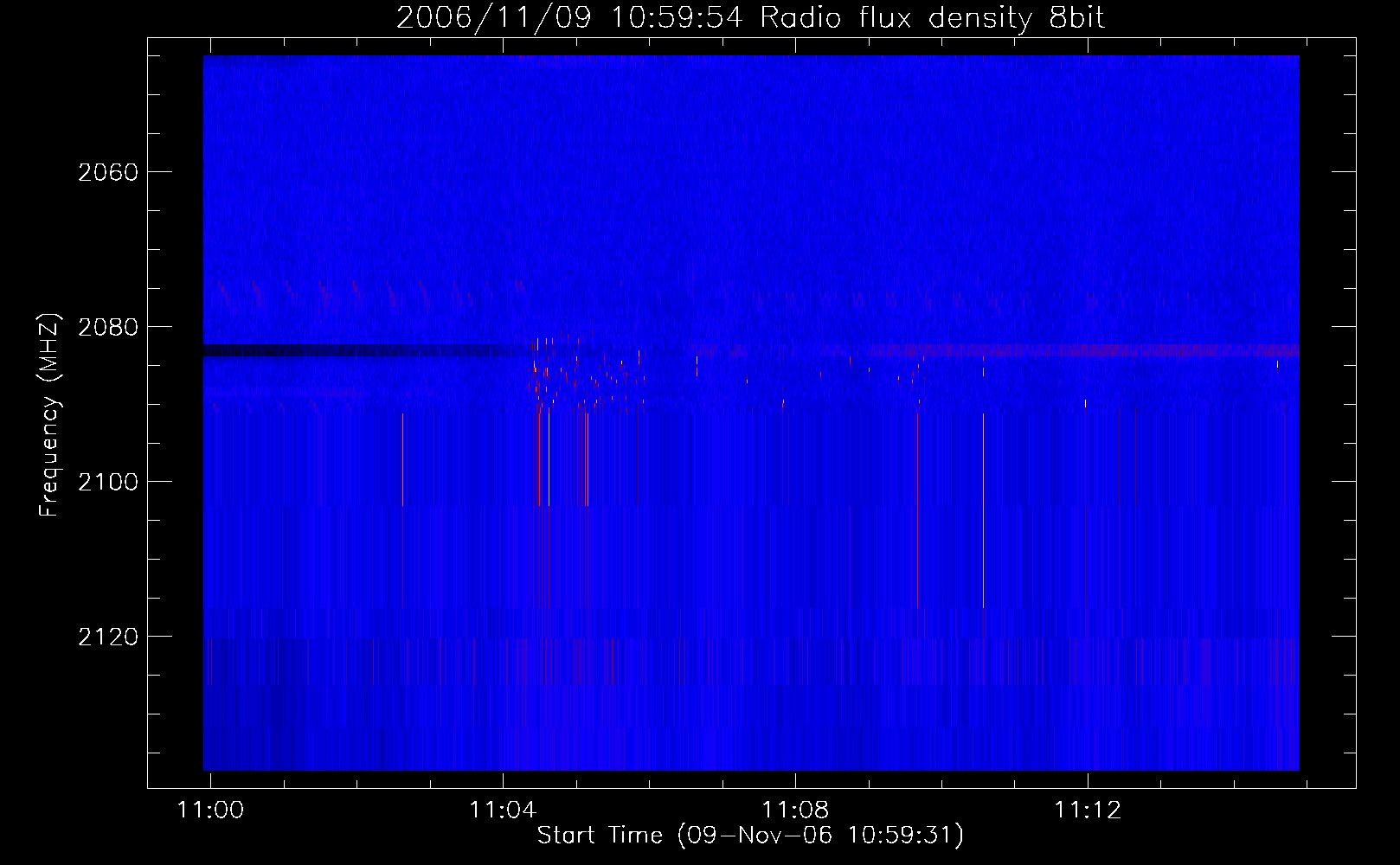Click the 2120 frequency tick label
This screenshot has height=865, width=1400.
pyautogui.click(x=108, y=637)
